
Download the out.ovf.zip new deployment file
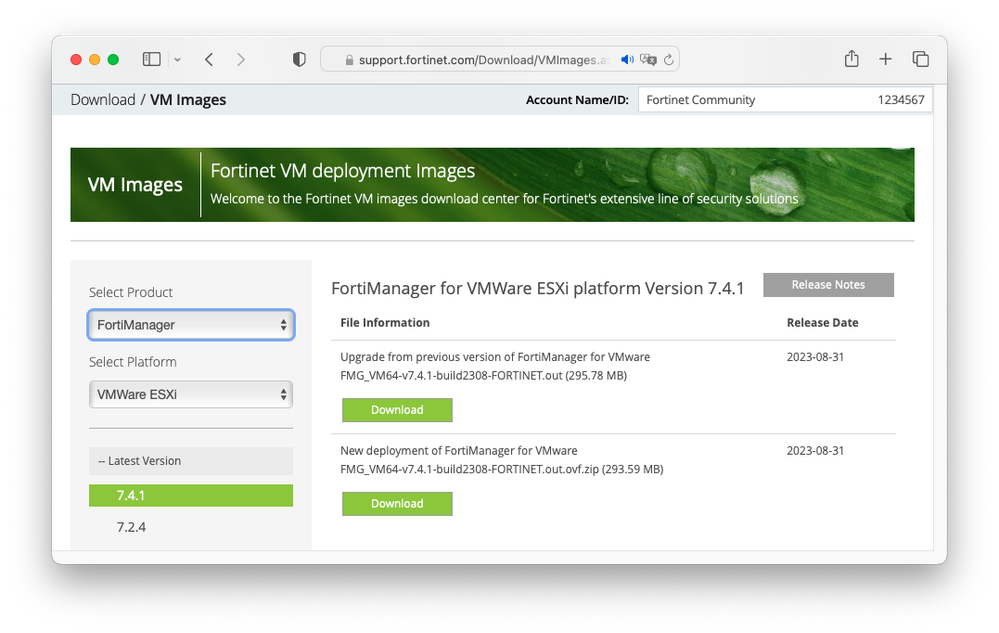397,504
